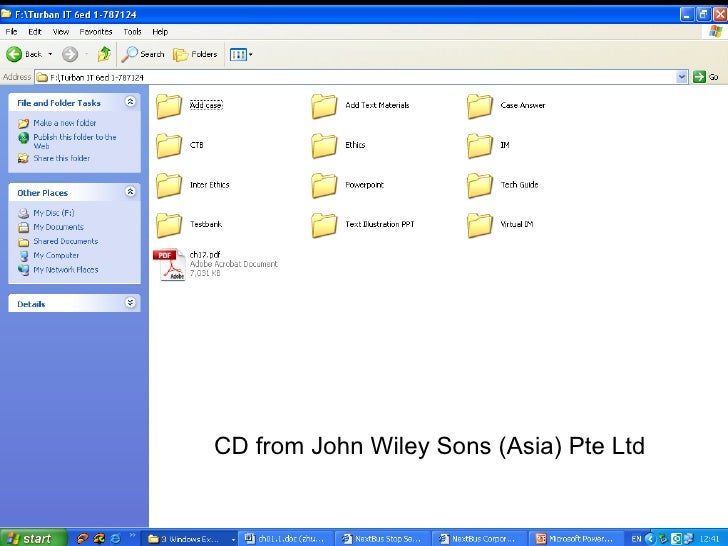
Task: Click the first Quick Launch icon
Action: [x=82, y=539]
